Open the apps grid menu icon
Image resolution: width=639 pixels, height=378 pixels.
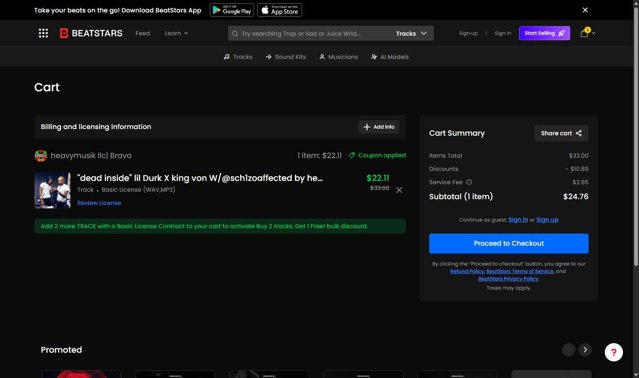click(43, 33)
